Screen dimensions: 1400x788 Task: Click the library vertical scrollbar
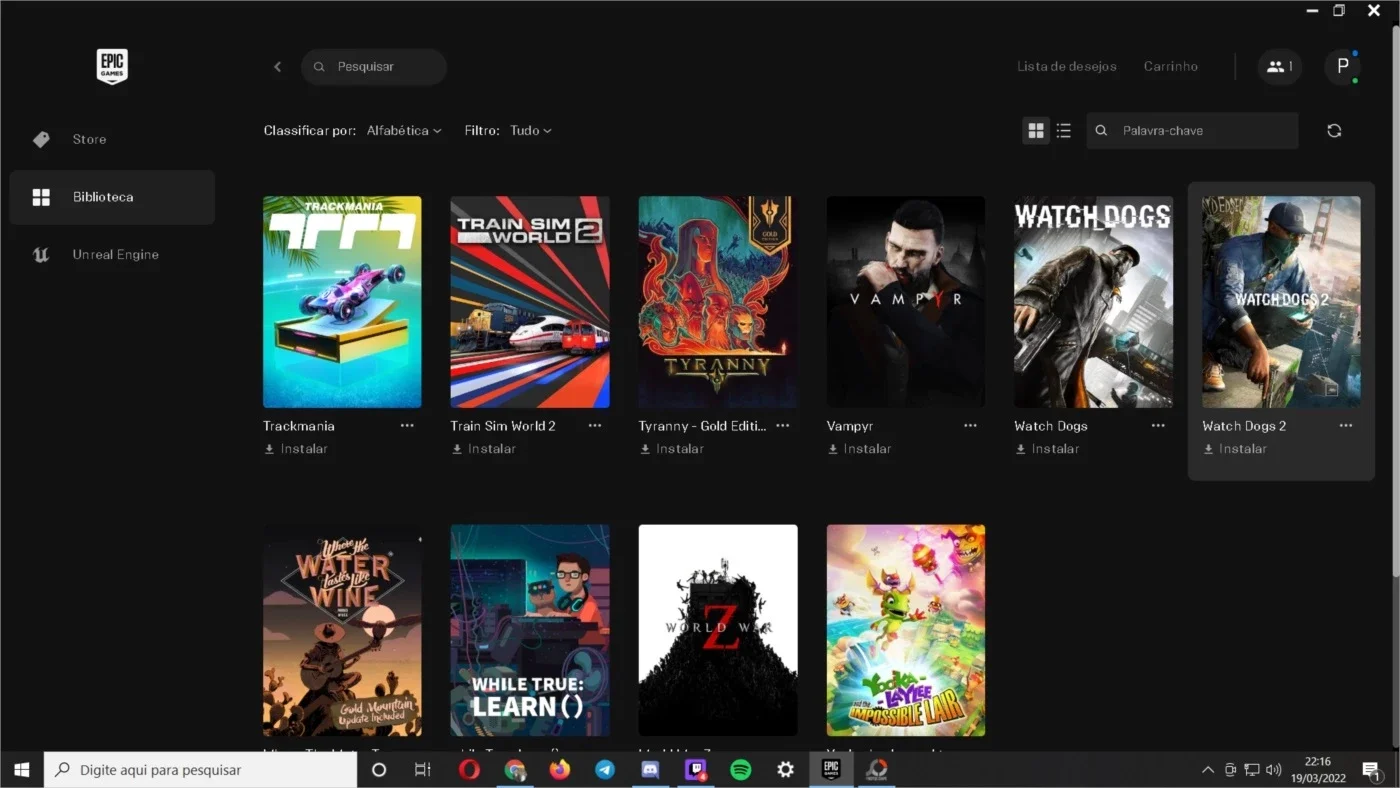1395,302
